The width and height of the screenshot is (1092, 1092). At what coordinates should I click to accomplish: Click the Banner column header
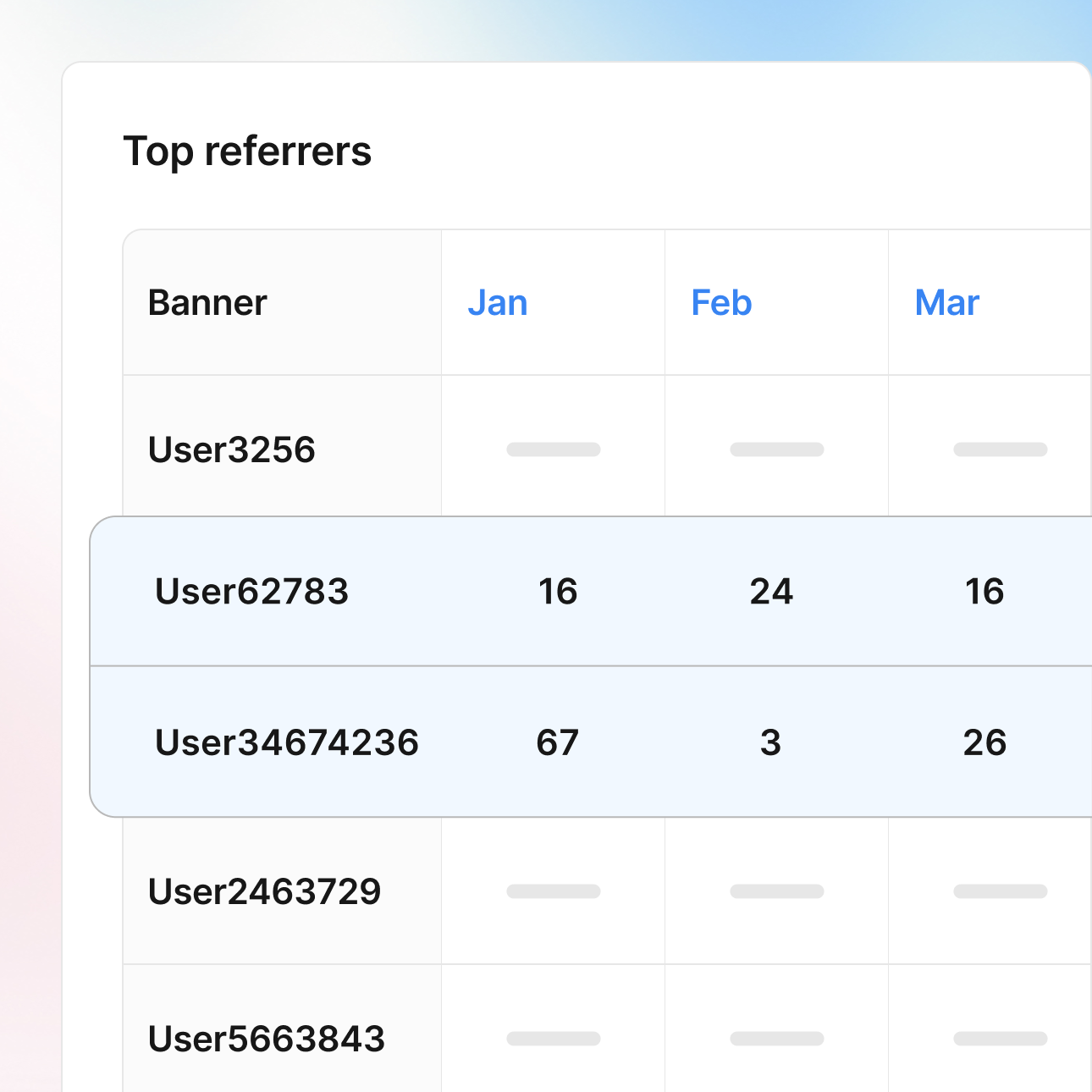click(x=207, y=303)
